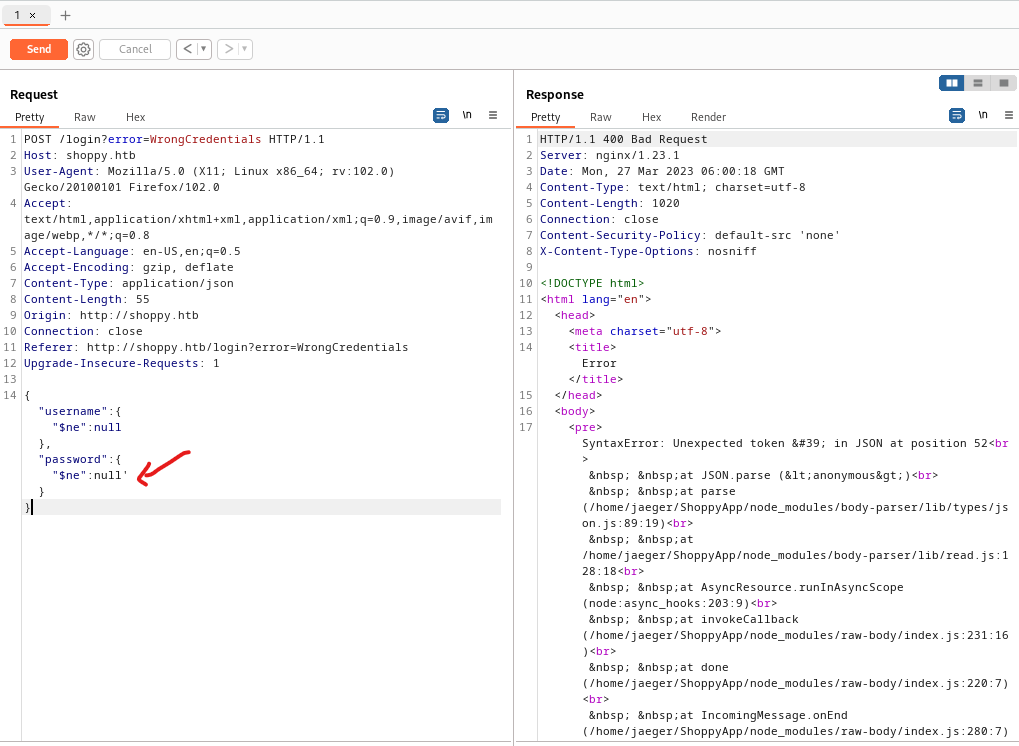Click the X-Content-Type-Options header
Viewport: 1019px width, 746px height.
click(x=648, y=251)
